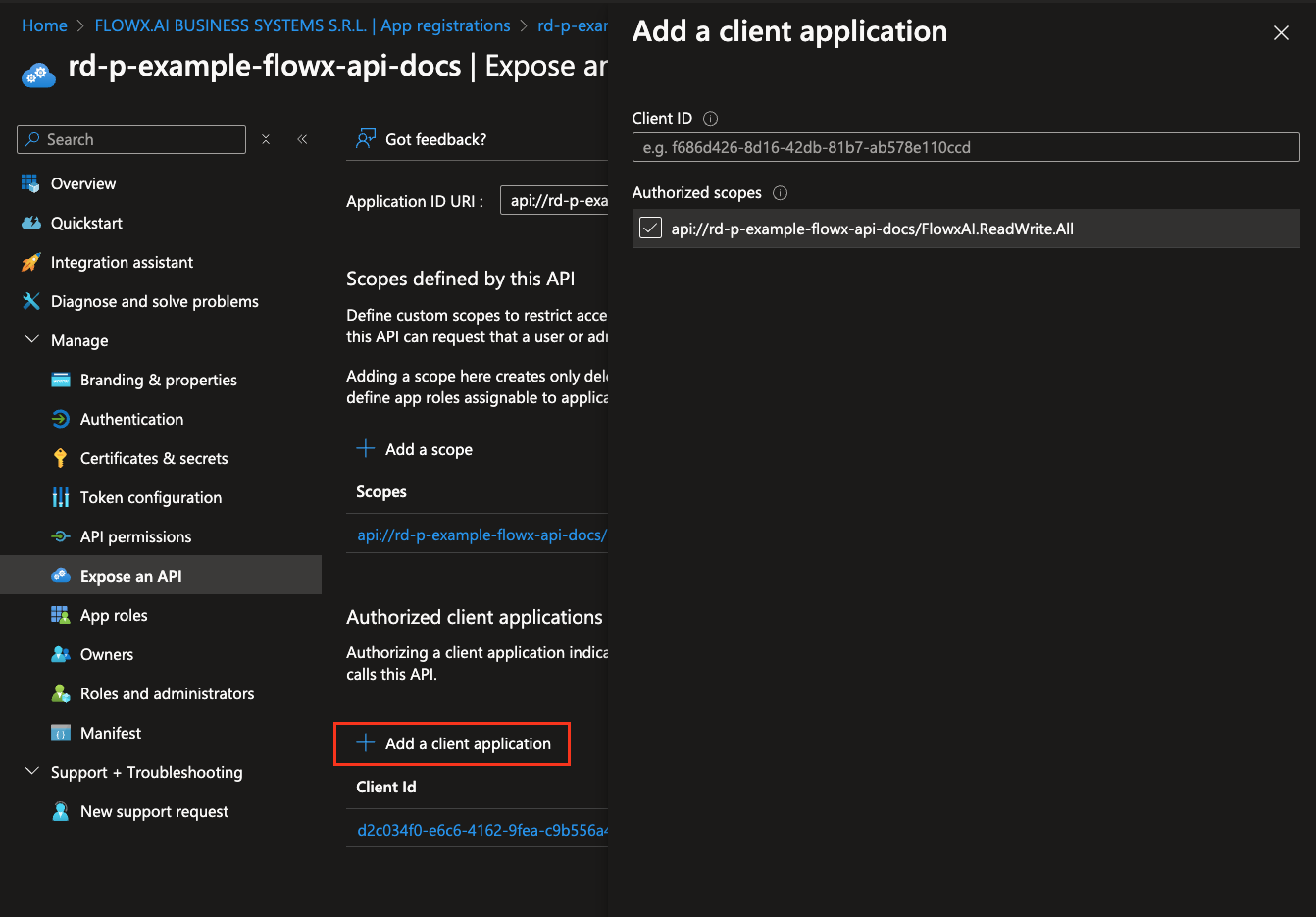
Task: Close the Add a client application panel
Action: (x=1281, y=33)
